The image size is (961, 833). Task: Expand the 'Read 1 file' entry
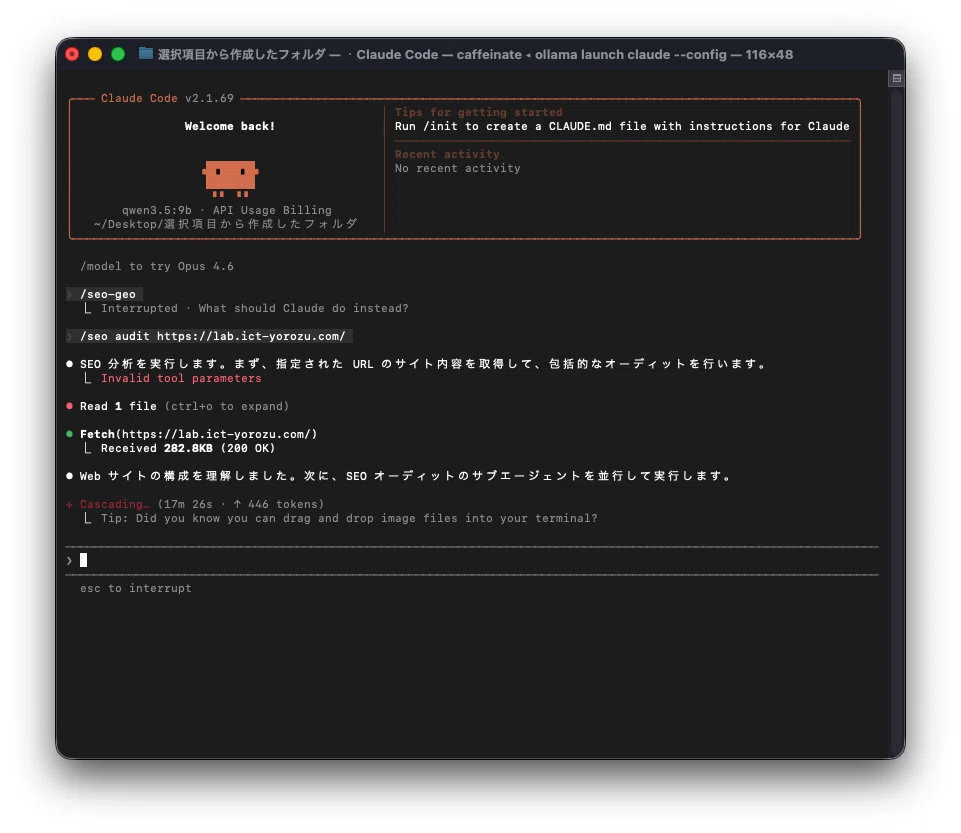184,406
